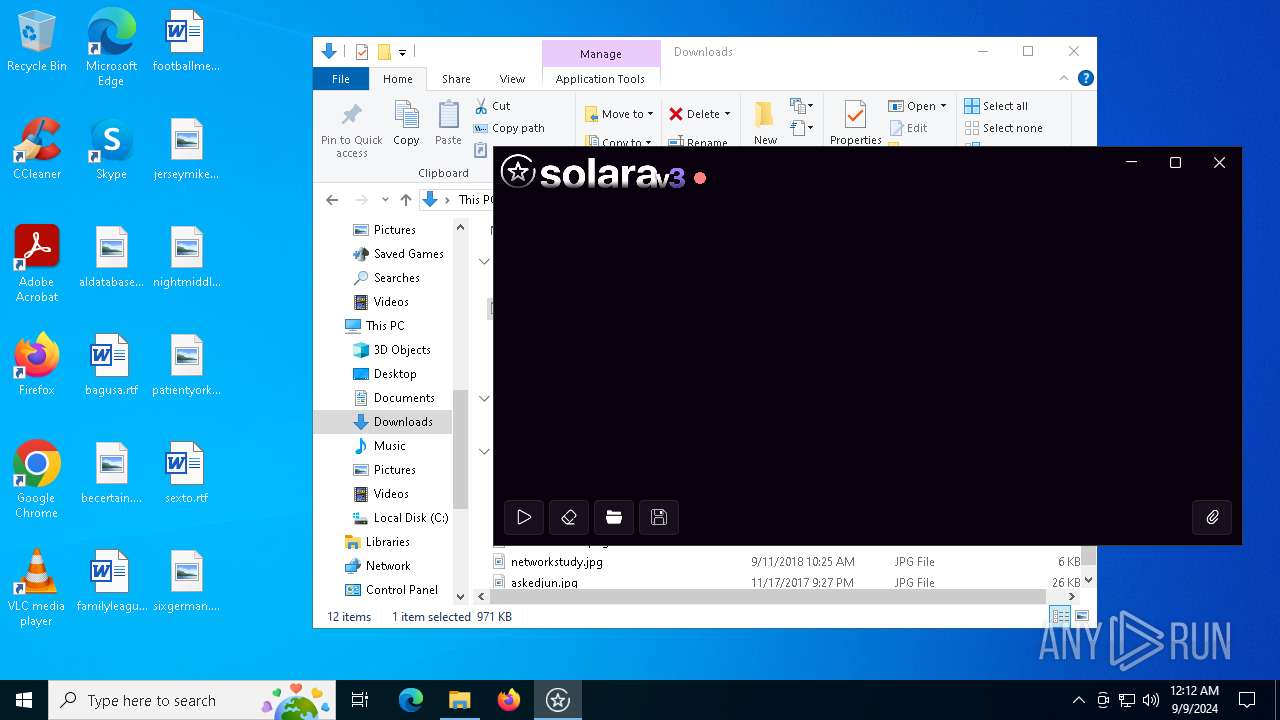The width and height of the screenshot is (1280, 720).
Task: Switch to the Share ribbon tab
Action: [456, 79]
